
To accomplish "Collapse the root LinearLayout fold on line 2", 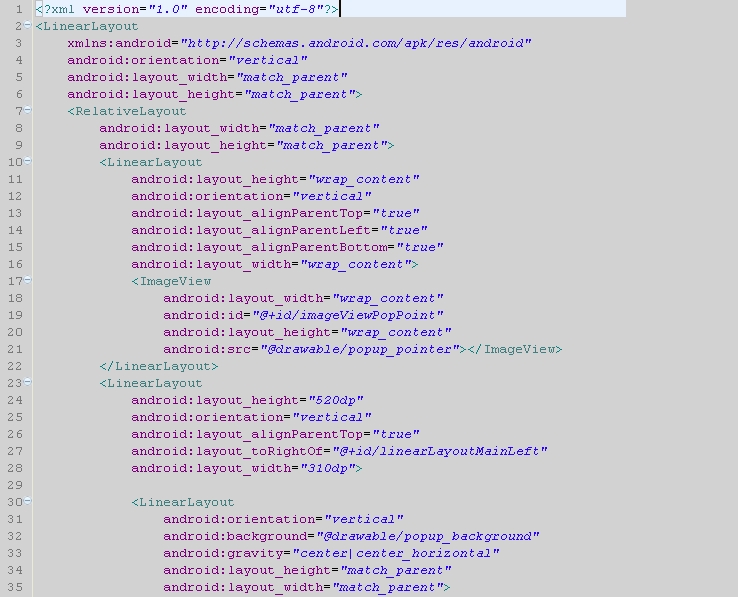I will point(27,25).
